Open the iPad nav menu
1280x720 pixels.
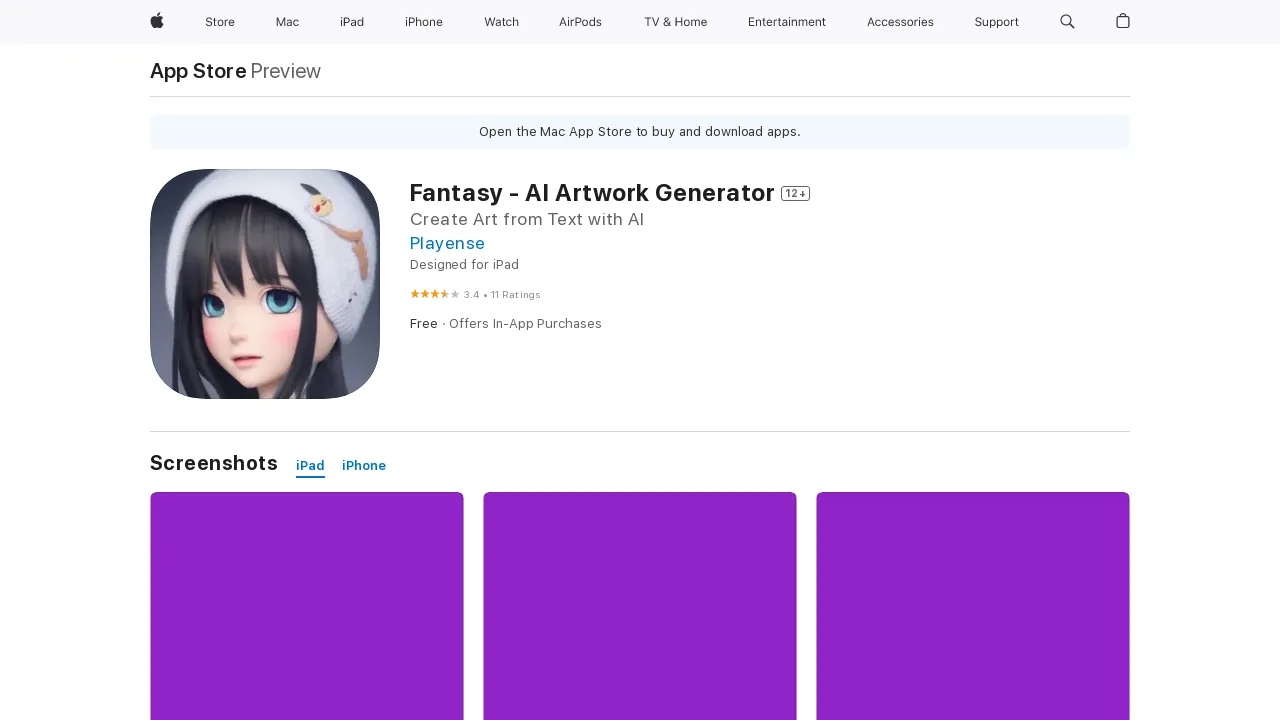coord(352,22)
